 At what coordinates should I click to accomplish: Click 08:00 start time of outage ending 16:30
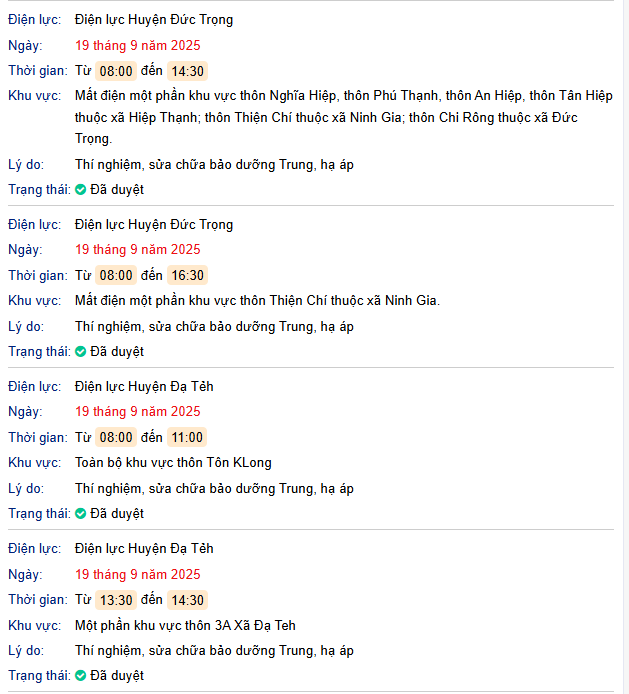click(x=116, y=275)
